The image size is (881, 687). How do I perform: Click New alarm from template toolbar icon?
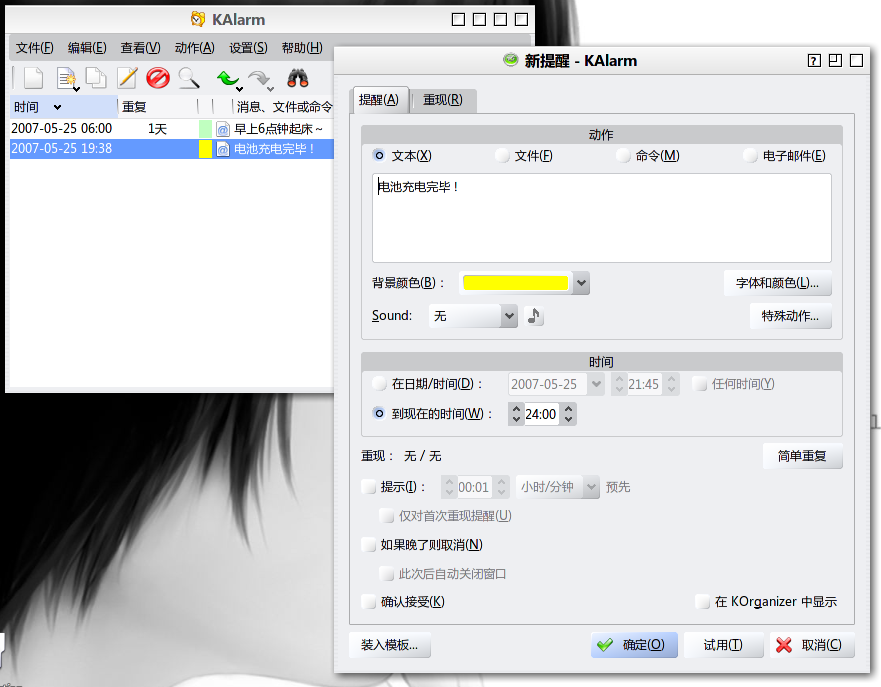(x=66, y=79)
